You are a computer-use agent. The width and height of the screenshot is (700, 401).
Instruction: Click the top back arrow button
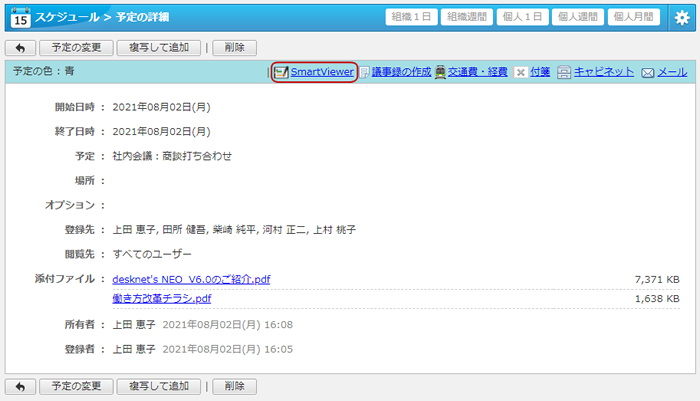[21, 48]
